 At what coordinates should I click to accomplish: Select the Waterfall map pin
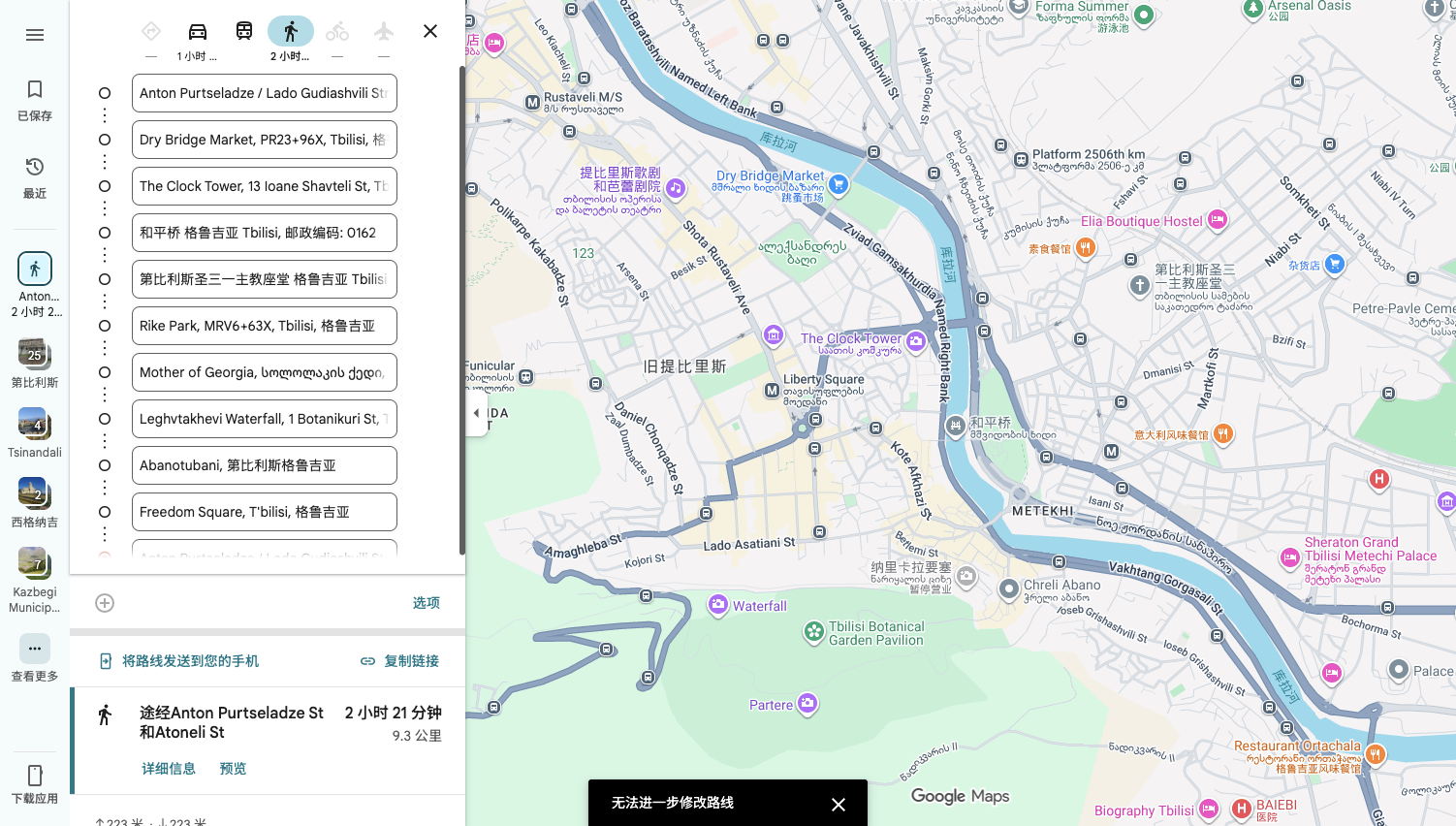pos(717,605)
